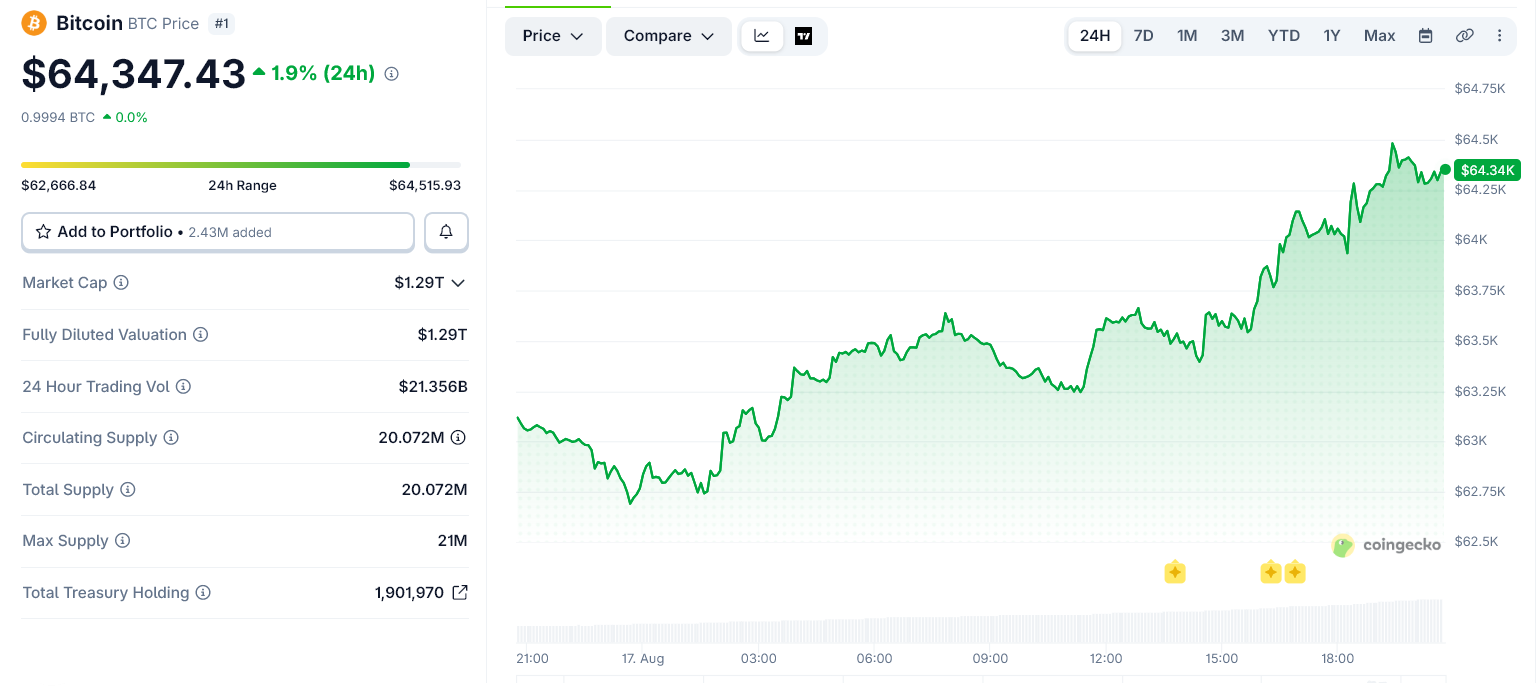Open the external link icon beside 1,901,970
The width and height of the screenshot is (1536, 687).
click(x=460, y=593)
